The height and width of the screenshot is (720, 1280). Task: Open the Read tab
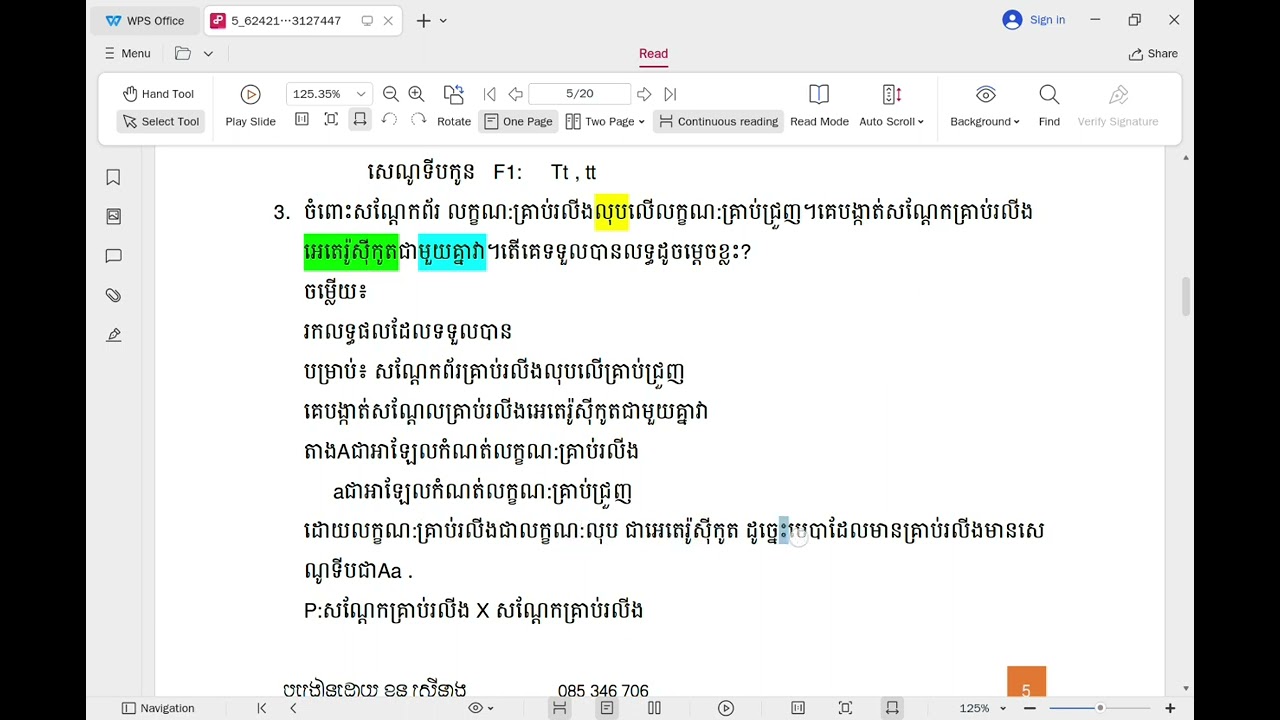653,54
